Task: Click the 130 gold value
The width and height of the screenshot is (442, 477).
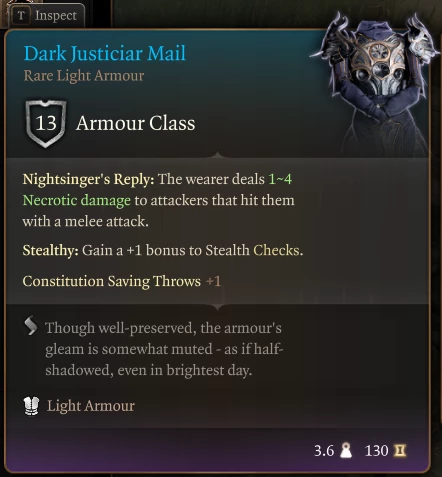Action: 377,451
